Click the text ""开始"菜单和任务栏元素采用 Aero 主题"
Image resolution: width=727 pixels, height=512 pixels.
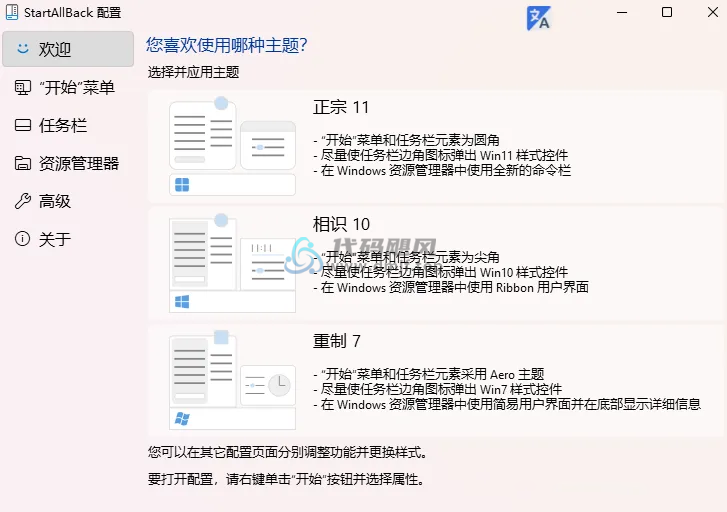pyautogui.click(x=432, y=374)
